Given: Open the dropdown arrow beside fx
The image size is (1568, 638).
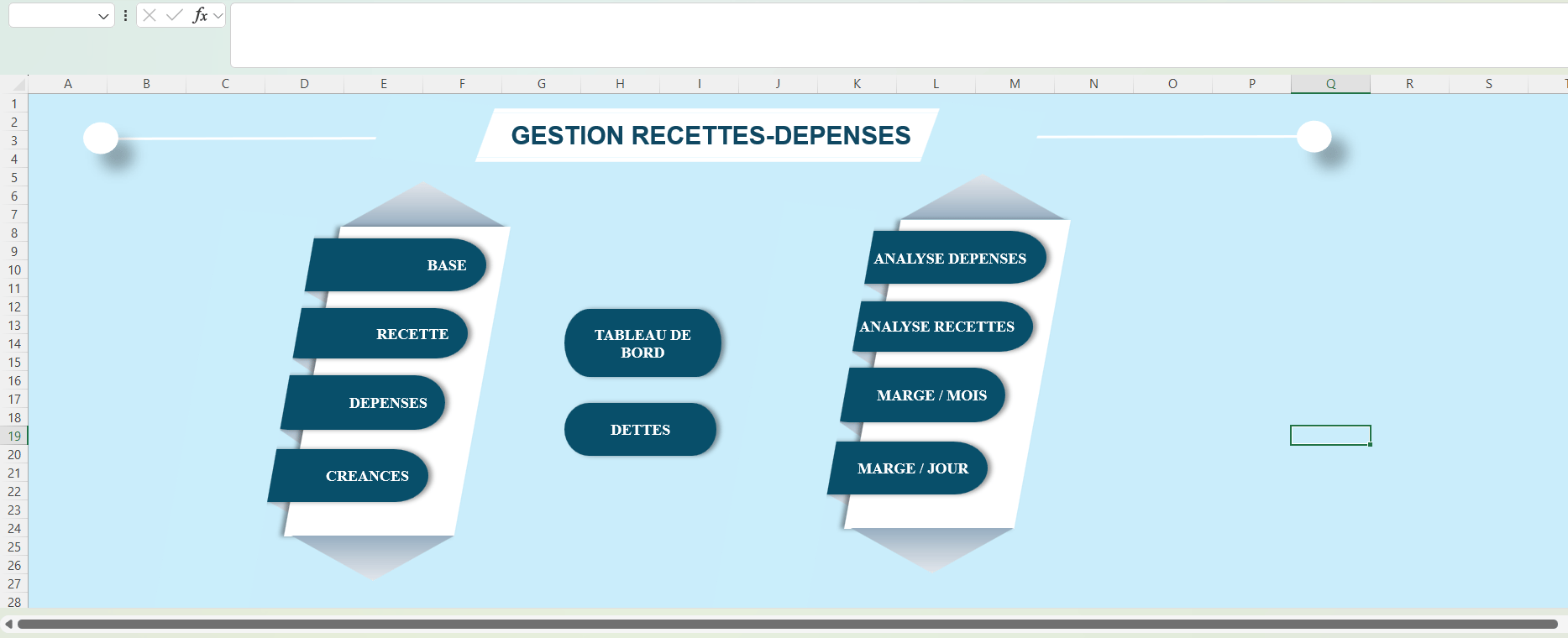Looking at the screenshot, I should (218, 15).
